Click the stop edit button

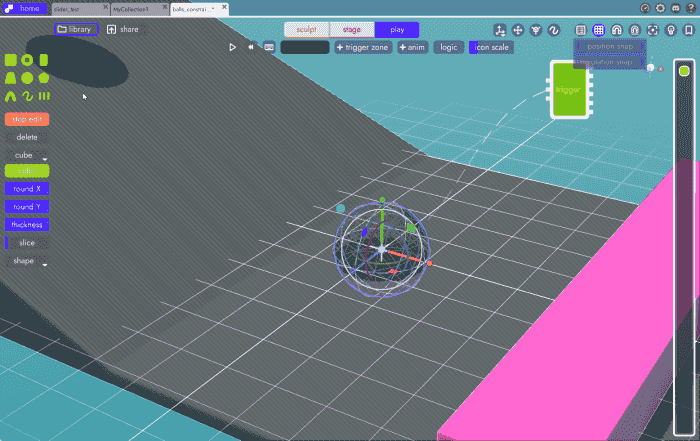pyautogui.click(x=28, y=119)
